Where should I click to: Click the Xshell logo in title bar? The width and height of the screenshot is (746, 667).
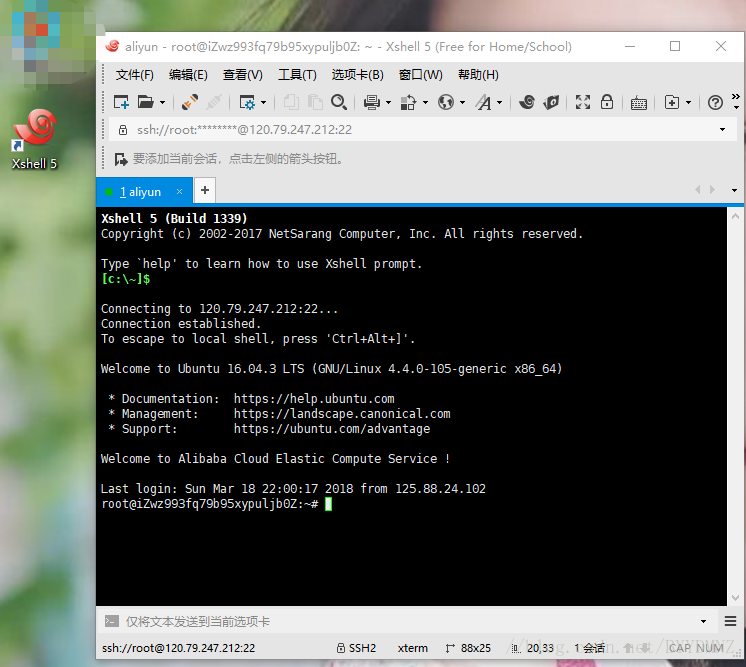112,46
